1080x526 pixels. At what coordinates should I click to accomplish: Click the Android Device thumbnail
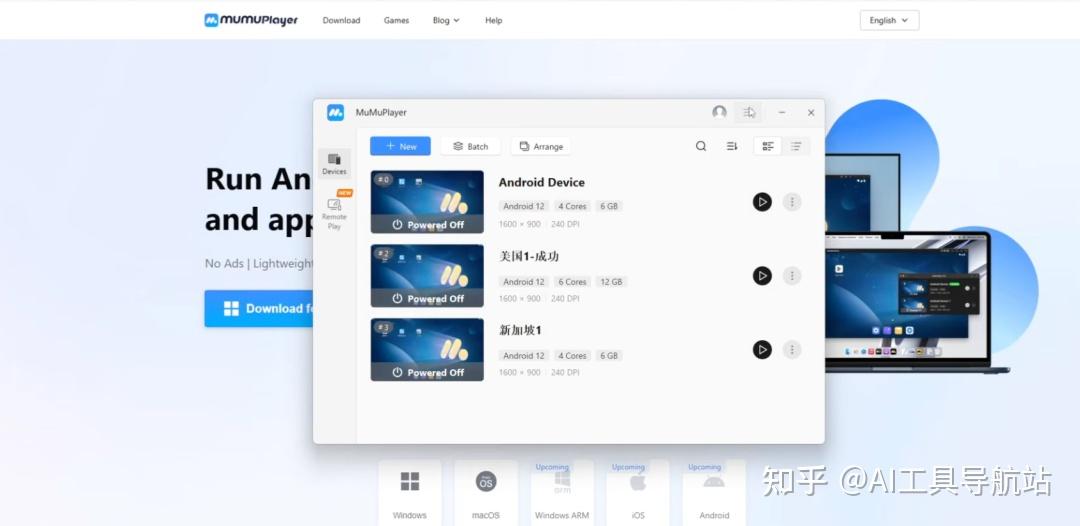click(x=427, y=202)
